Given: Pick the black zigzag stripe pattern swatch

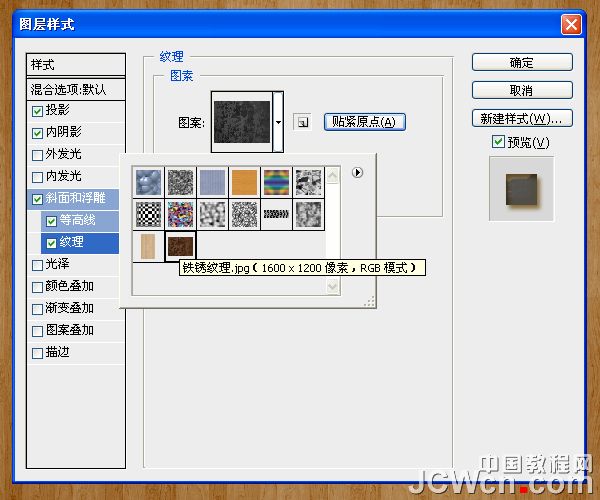Looking at the screenshot, I should tap(277, 214).
